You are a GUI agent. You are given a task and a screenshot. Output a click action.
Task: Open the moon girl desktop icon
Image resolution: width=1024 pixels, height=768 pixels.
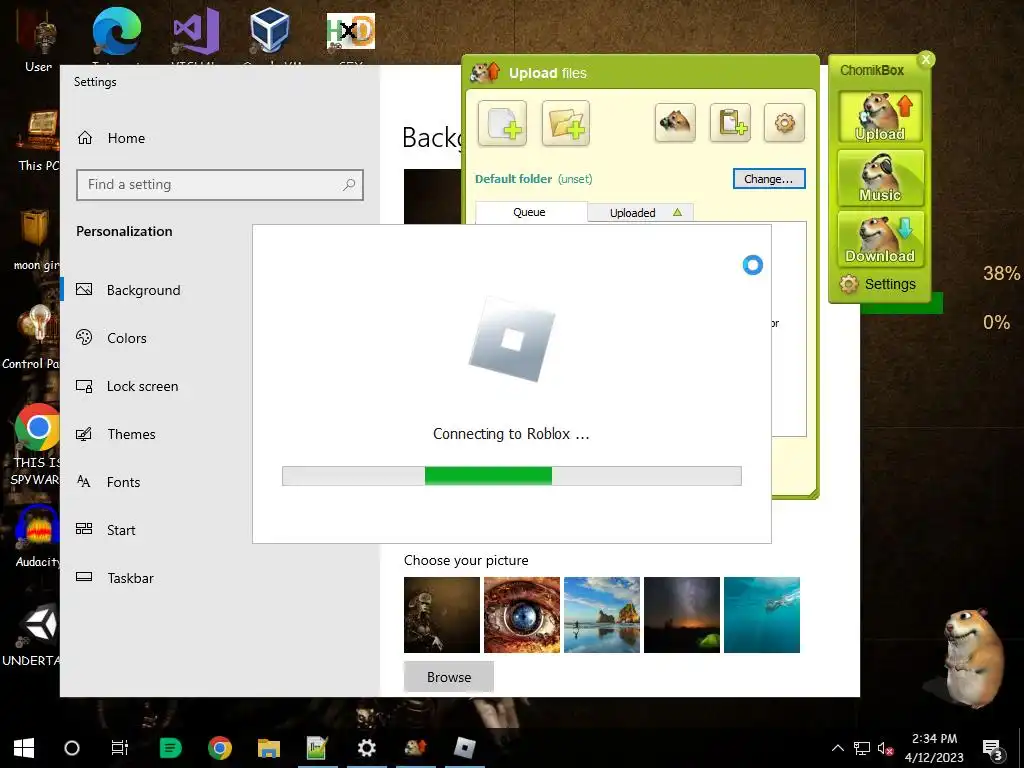(x=36, y=239)
